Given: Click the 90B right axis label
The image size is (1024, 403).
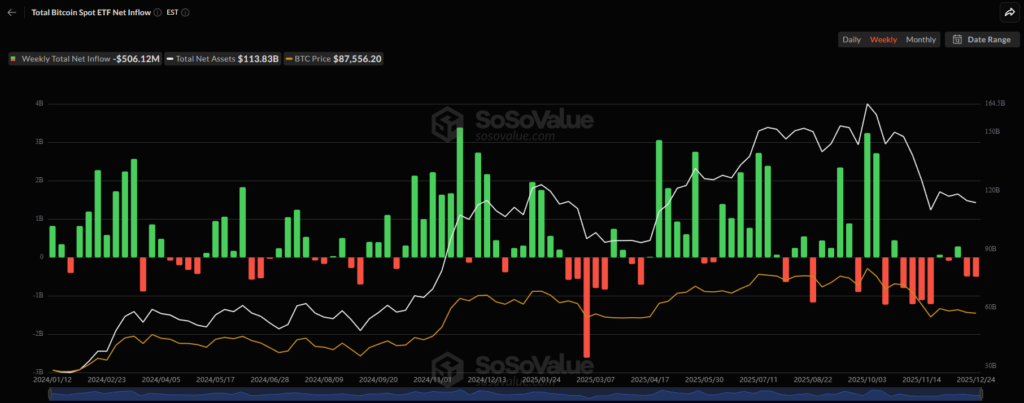Looking at the screenshot, I should 991,249.
